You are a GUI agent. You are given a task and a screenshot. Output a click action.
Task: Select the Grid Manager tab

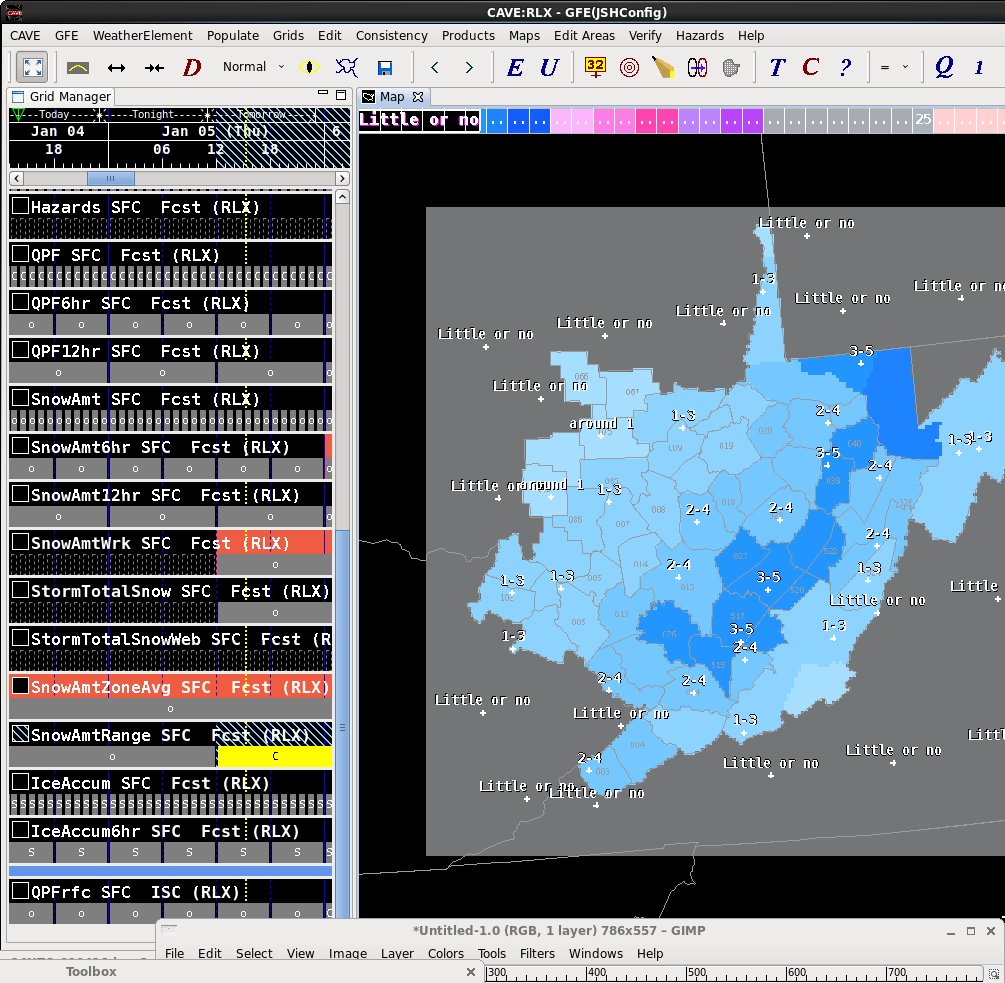click(62, 96)
